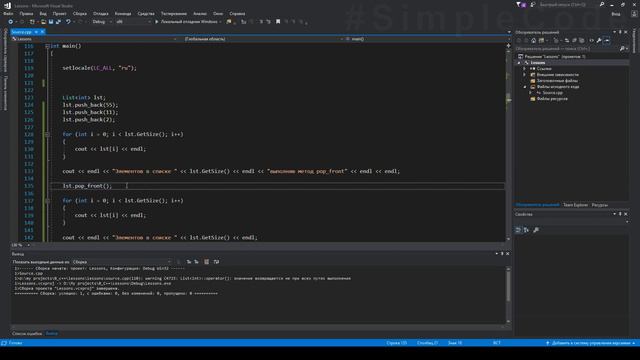Switch to the Вывод bottom tab
The height and width of the screenshot is (360, 640).
(51, 333)
